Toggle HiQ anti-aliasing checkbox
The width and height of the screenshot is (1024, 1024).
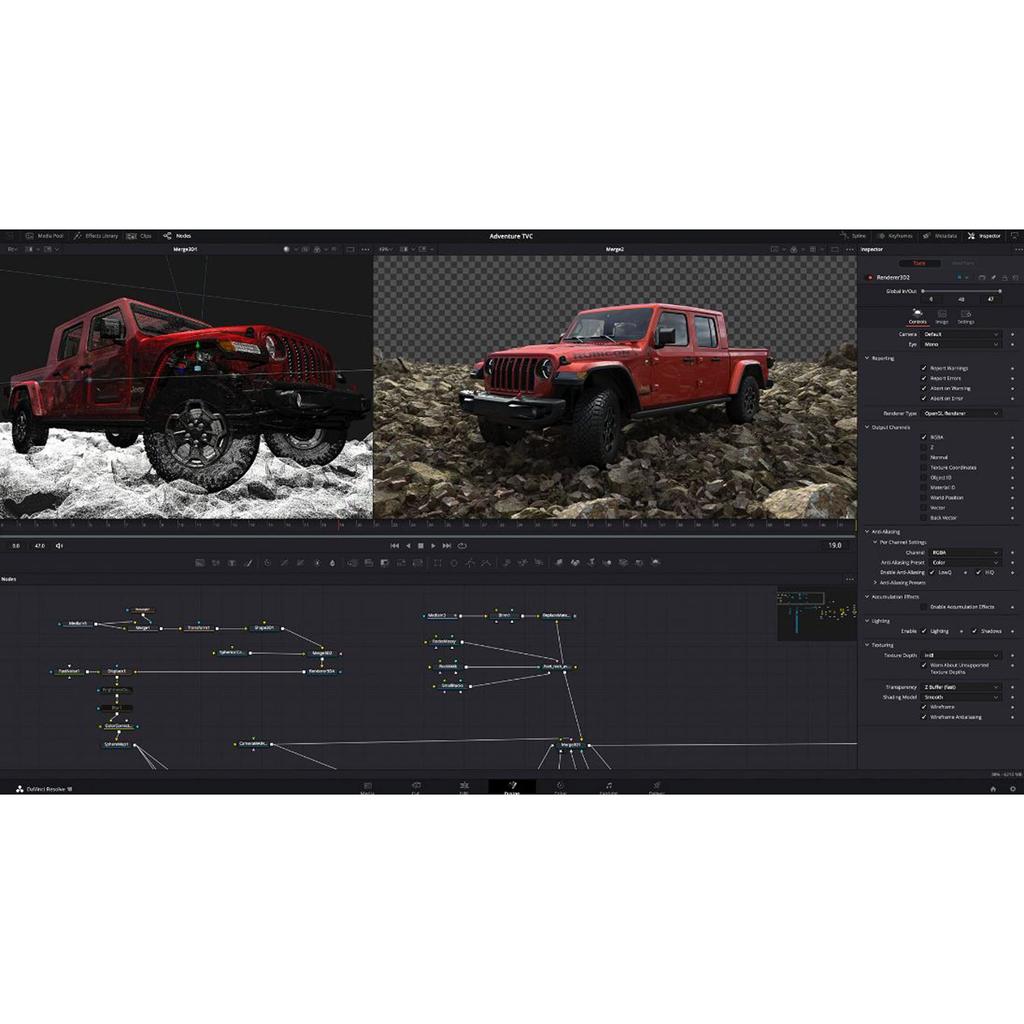coord(978,572)
